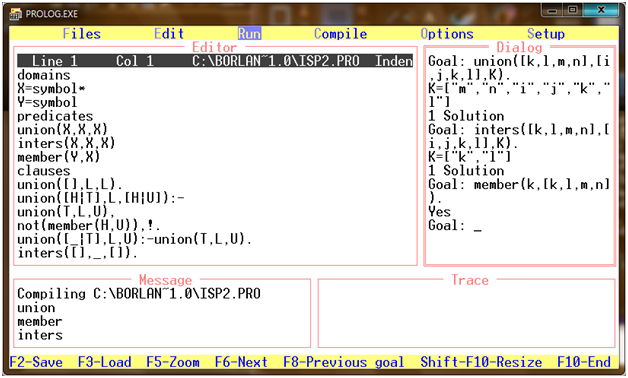
Task: Open the Options menu
Action: coord(447,34)
